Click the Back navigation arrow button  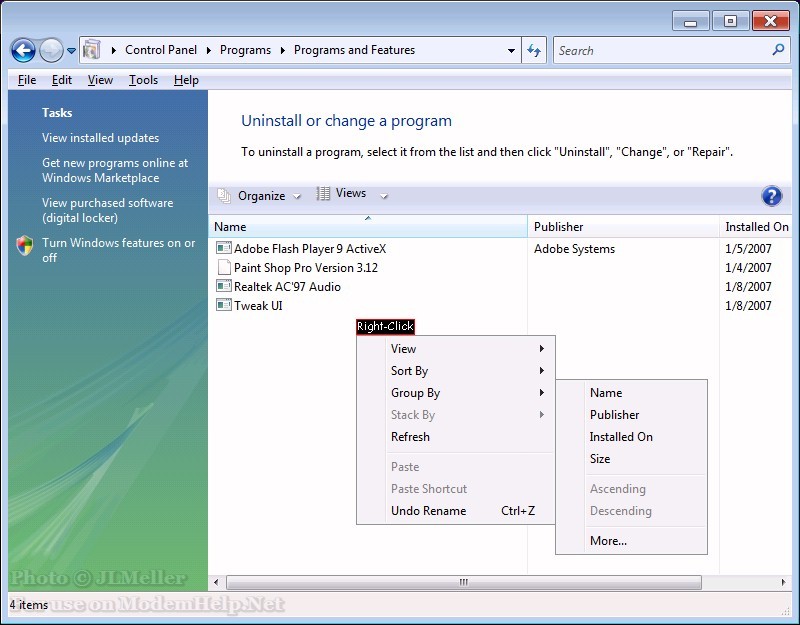23,51
